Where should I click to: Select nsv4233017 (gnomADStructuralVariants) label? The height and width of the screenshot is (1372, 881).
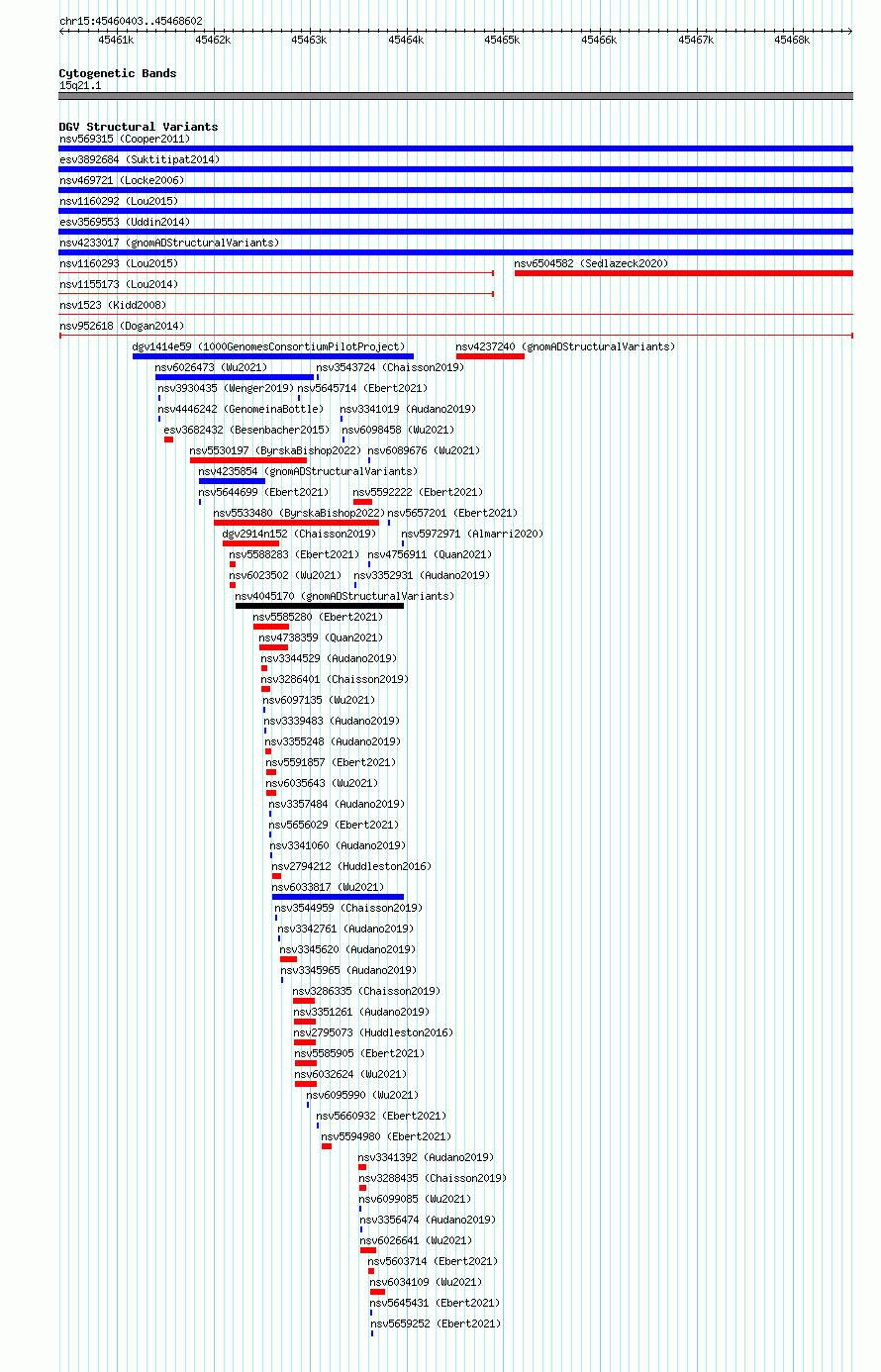coord(169,244)
